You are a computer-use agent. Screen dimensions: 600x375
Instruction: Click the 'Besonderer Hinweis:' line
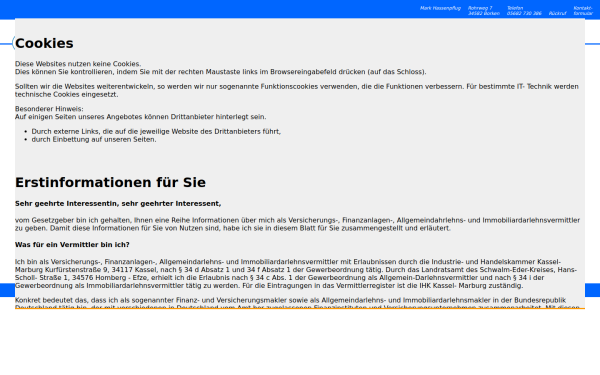click(x=49, y=109)
